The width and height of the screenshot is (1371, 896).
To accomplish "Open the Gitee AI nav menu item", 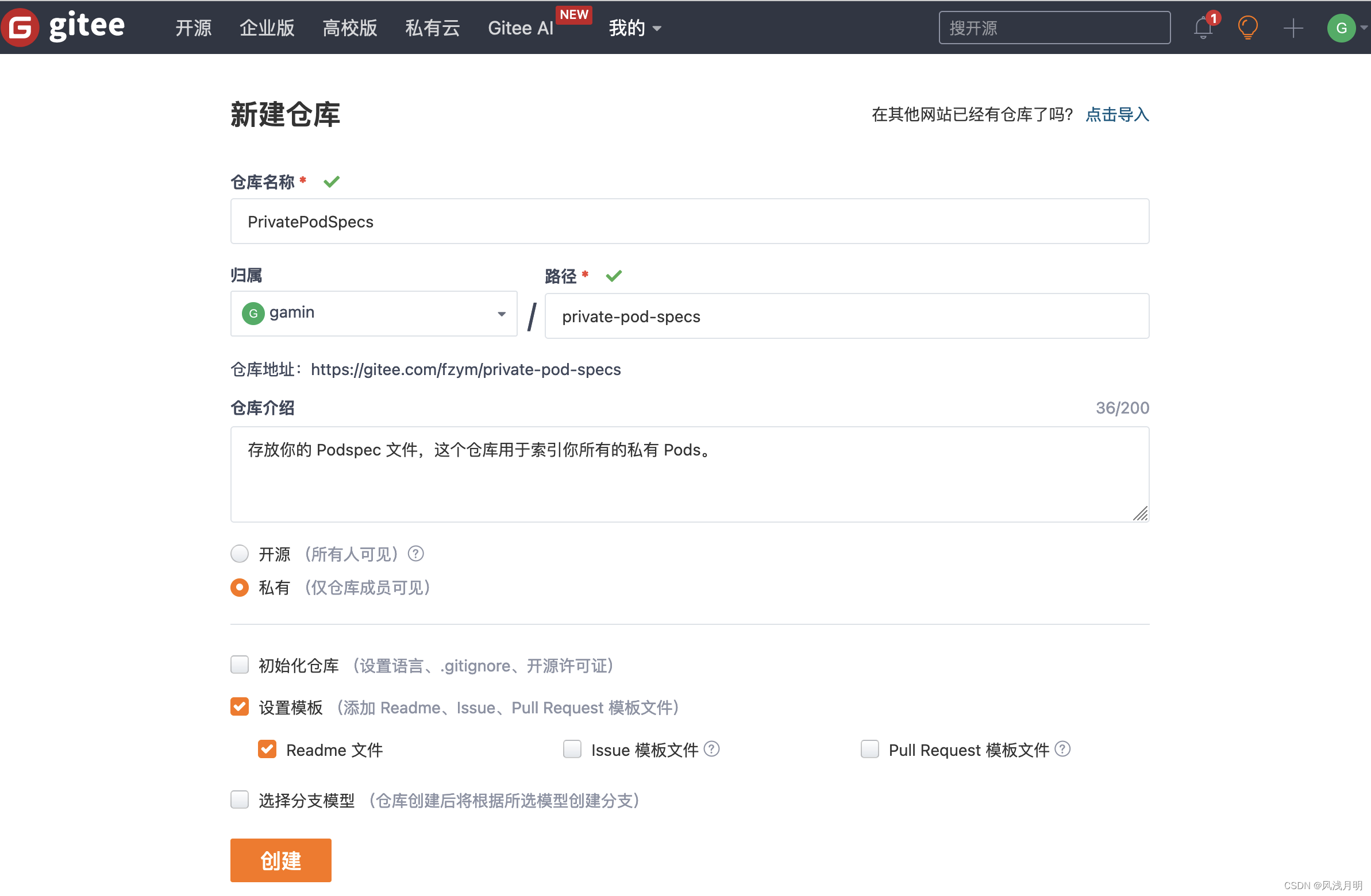I will pyautogui.click(x=520, y=28).
